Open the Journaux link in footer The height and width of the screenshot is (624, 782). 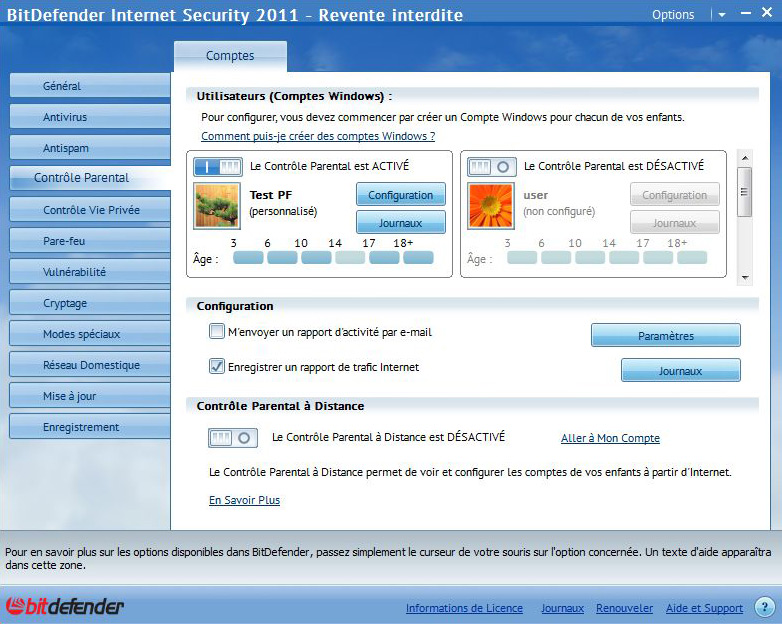[562, 608]
